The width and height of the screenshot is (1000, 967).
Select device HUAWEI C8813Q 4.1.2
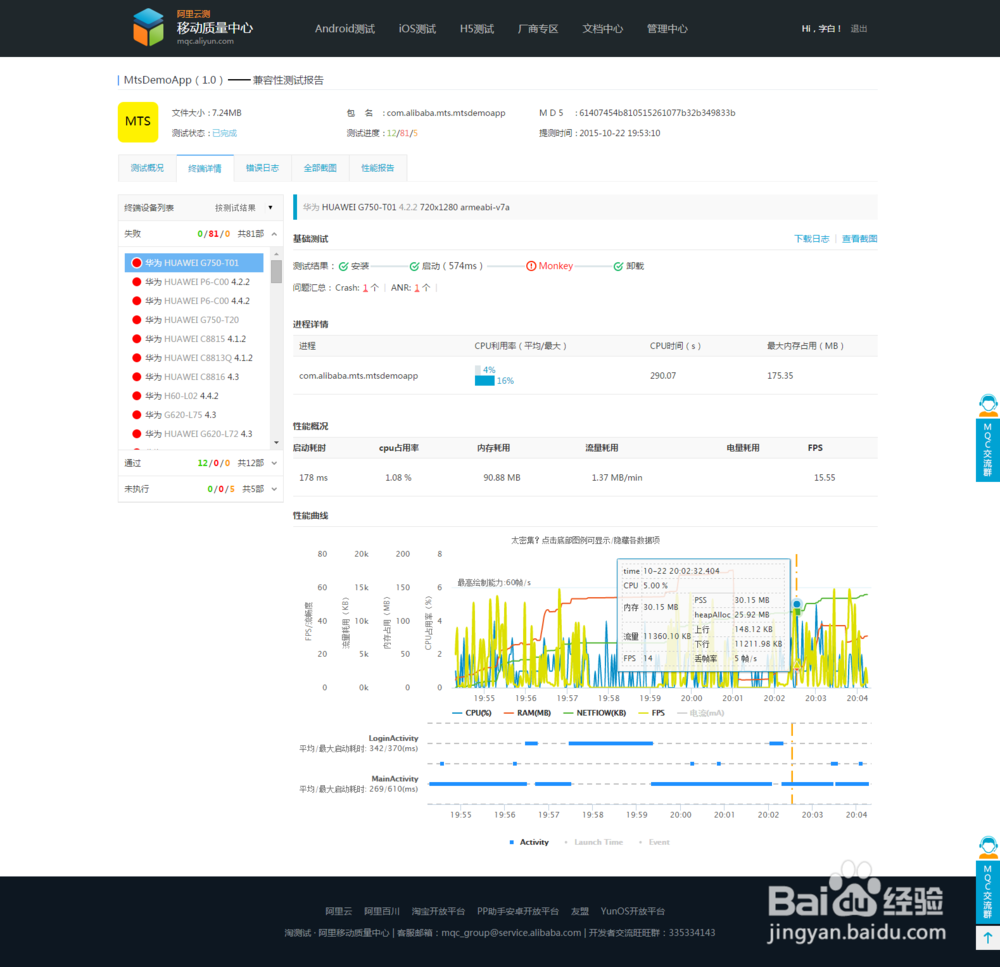pos(197,358)
